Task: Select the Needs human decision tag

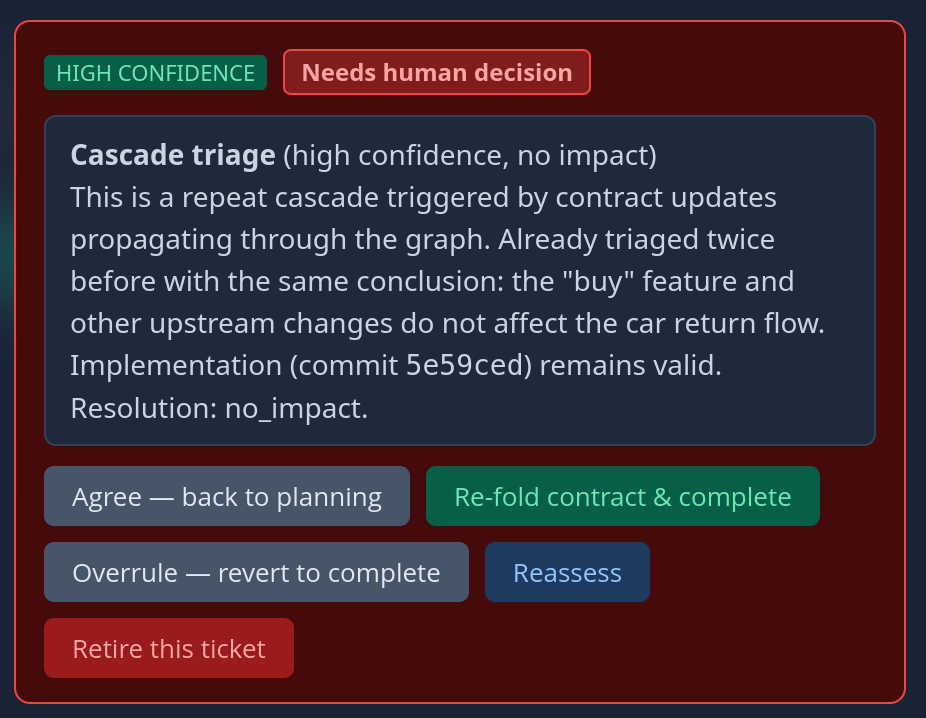Action: [437, 73]
